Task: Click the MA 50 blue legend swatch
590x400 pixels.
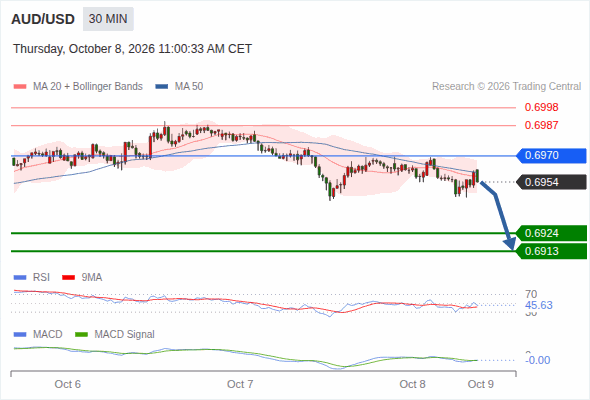Action: coord(162,87)
